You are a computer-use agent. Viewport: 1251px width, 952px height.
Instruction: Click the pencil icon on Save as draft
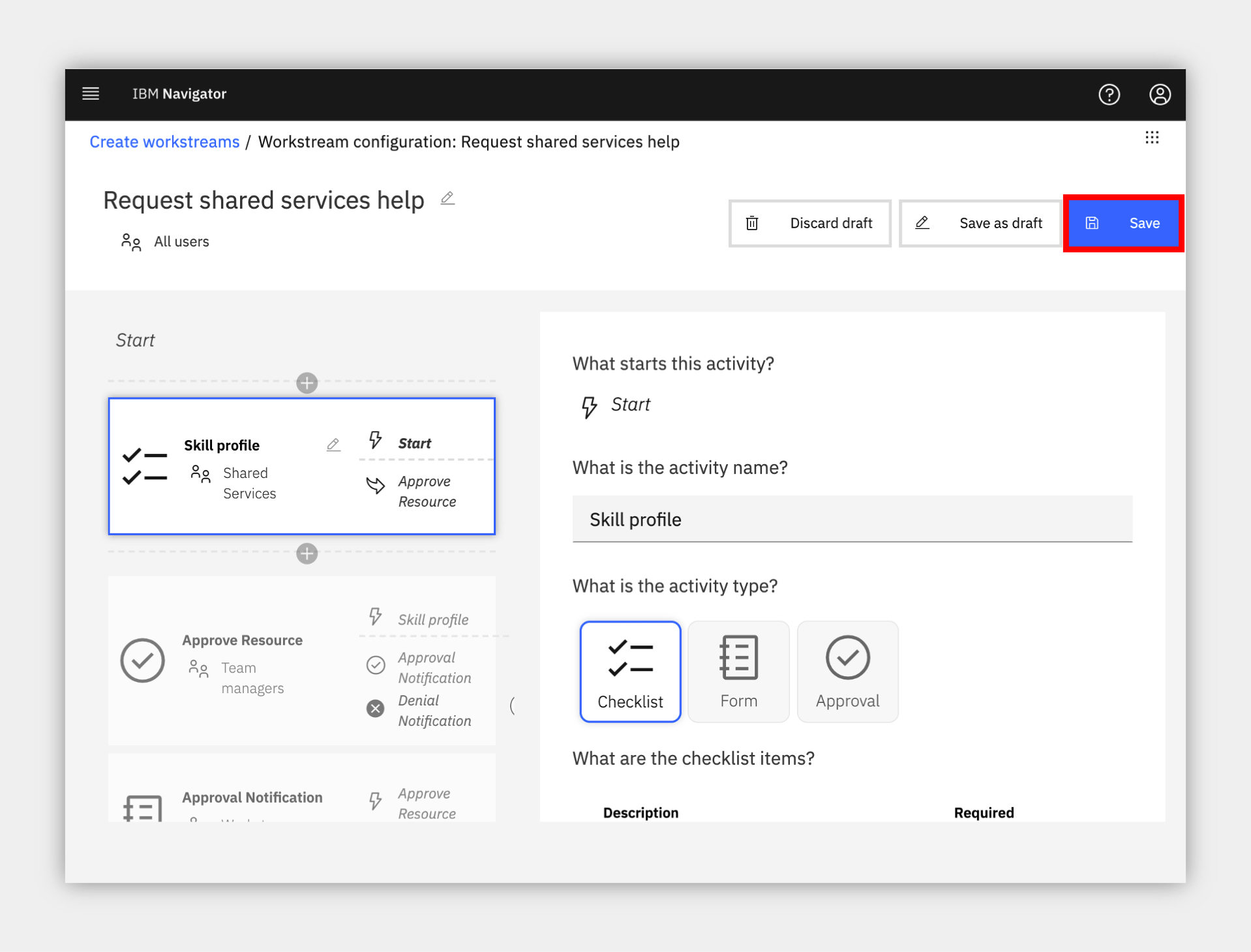tap(922, 223)
